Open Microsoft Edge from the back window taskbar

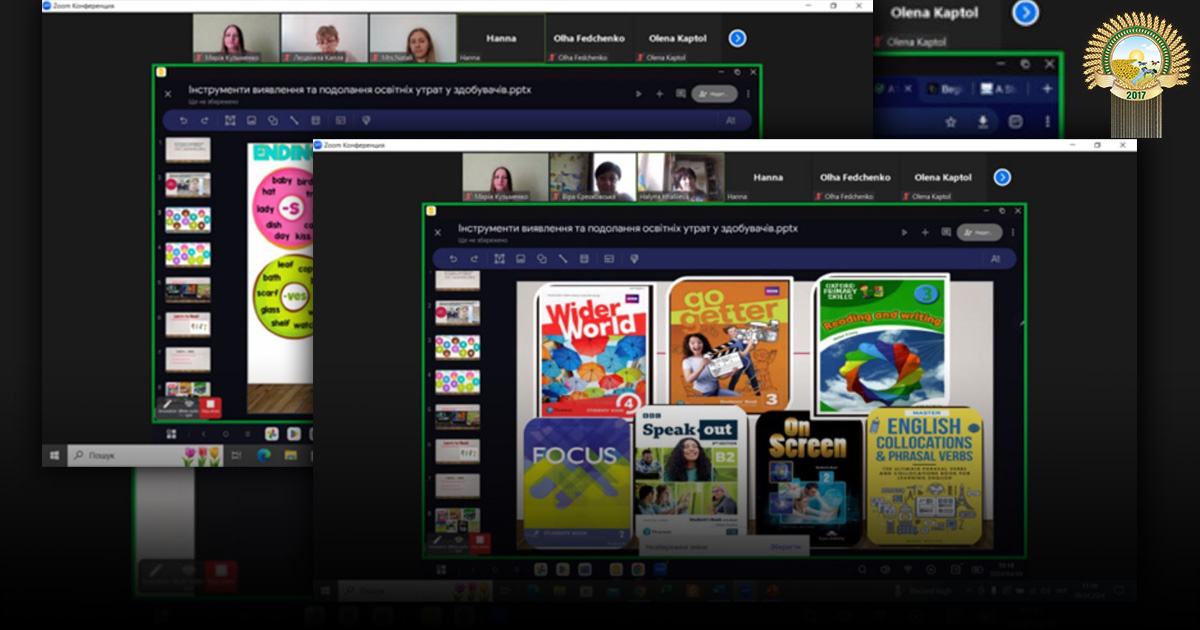263,456
